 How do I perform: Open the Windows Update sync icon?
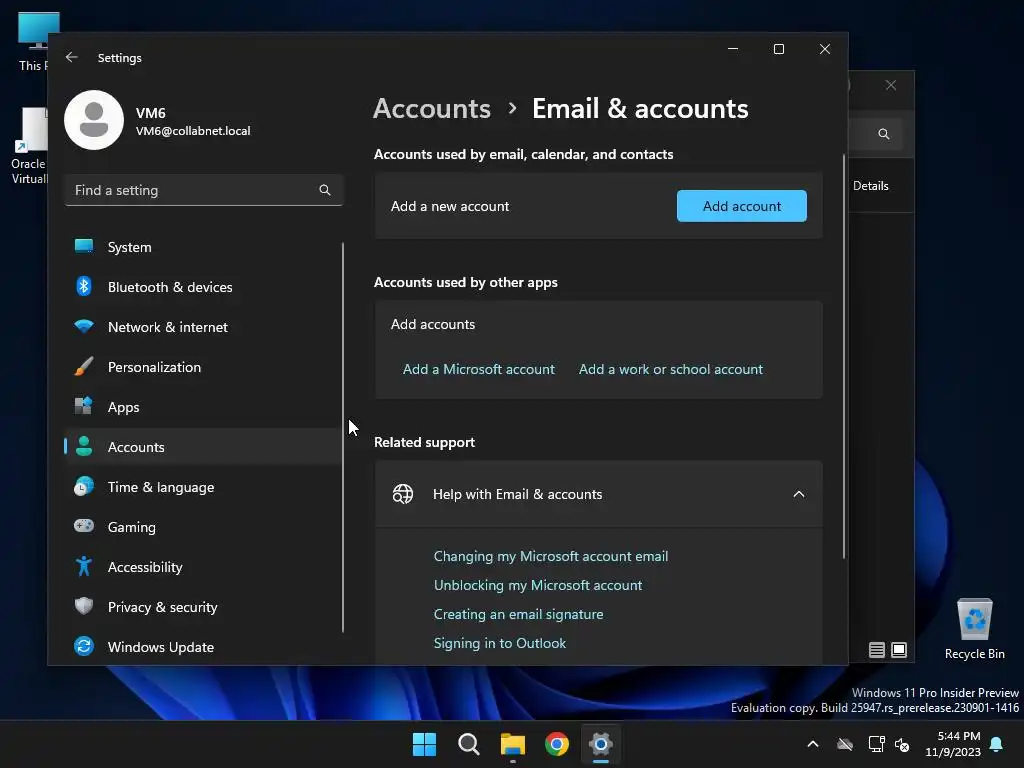tap(84, 646)
